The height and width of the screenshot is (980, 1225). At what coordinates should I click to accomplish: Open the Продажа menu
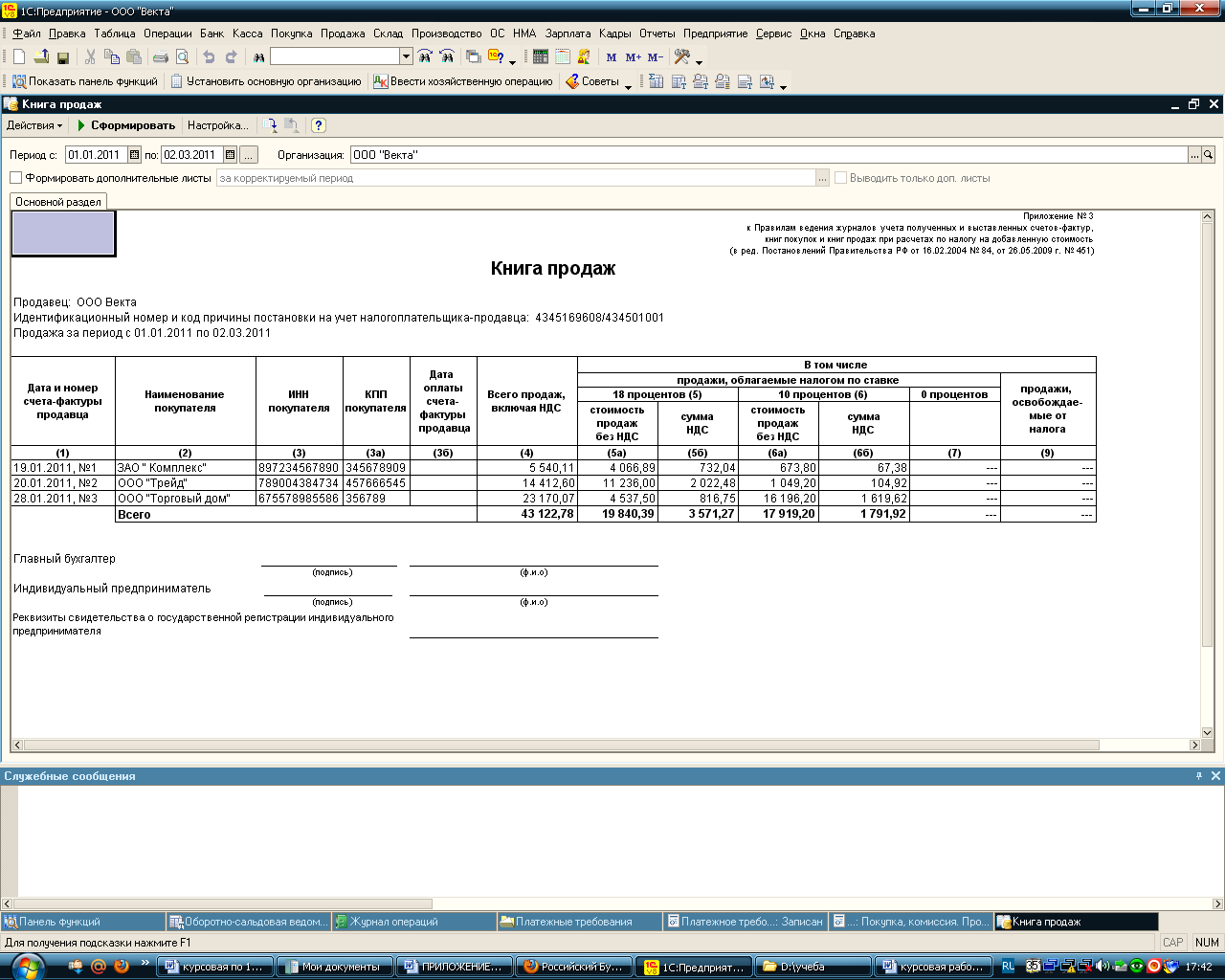(x=343, y=33)
